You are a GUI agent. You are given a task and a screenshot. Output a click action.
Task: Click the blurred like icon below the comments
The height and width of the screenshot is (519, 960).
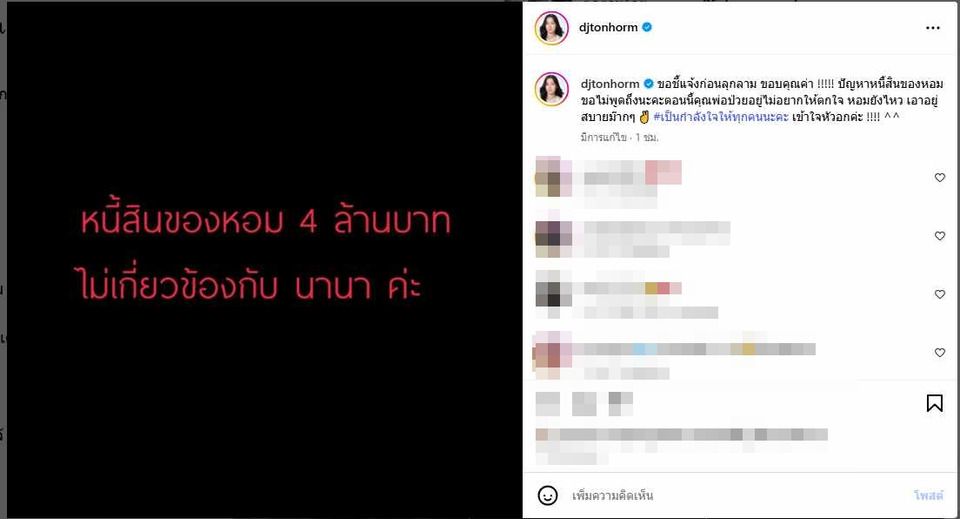point(547,404)
